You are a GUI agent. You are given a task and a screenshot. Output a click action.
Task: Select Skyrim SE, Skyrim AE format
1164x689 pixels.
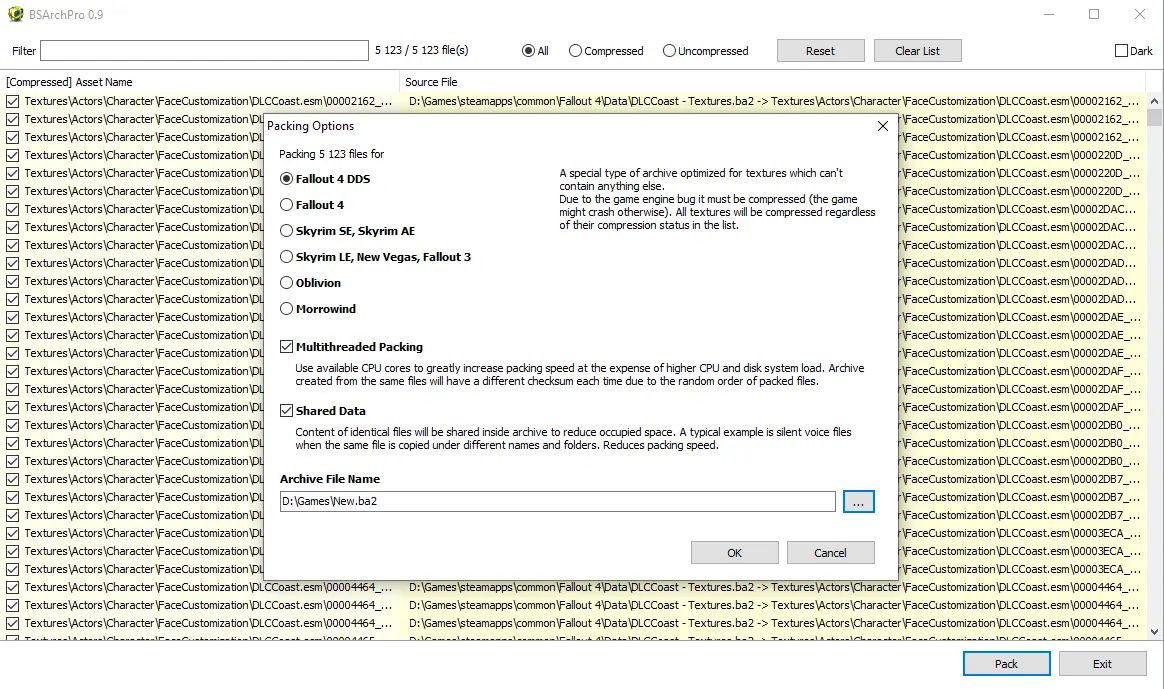click(x=287, y=231)
